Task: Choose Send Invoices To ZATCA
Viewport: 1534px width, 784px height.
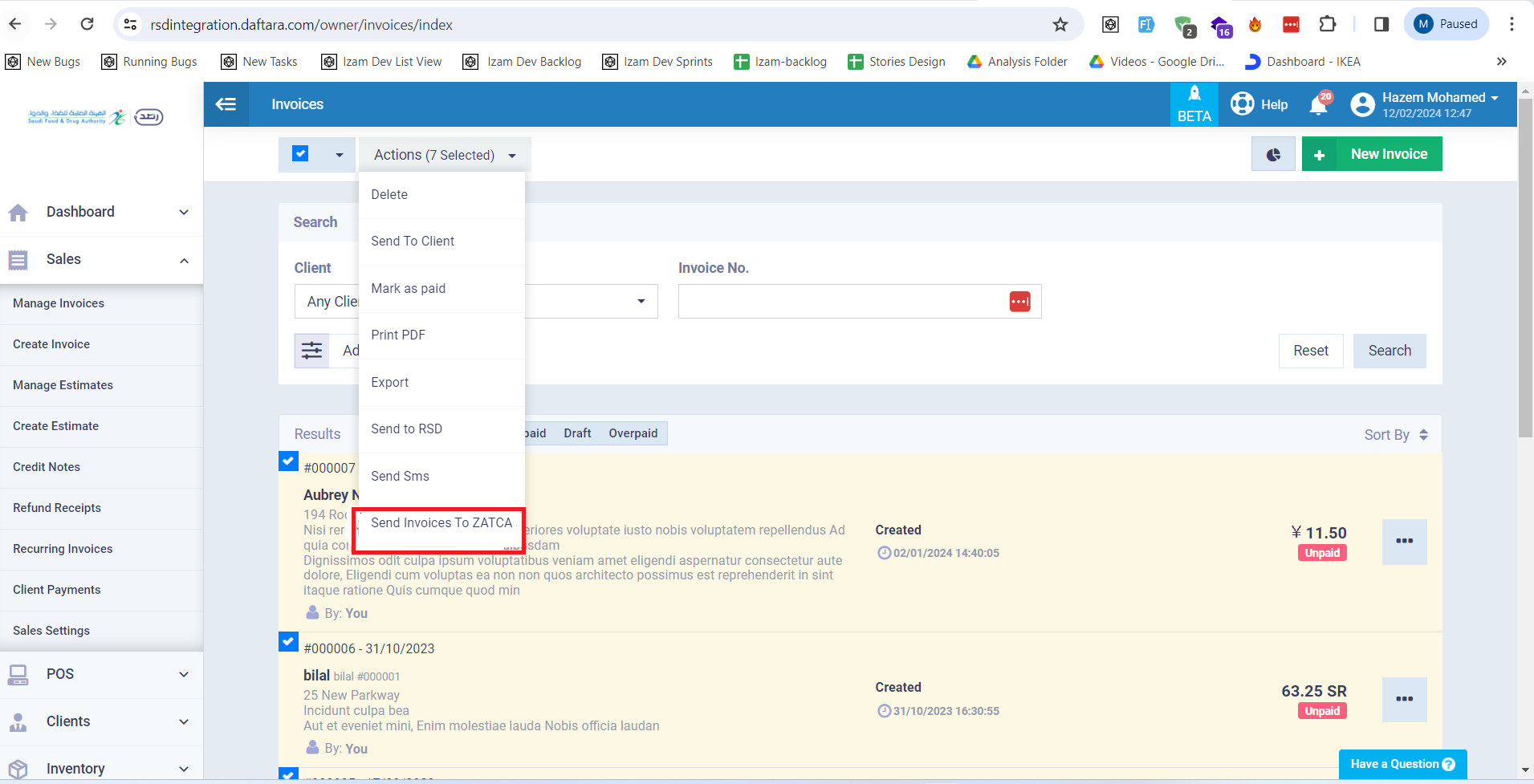Action: coord(441,523)
